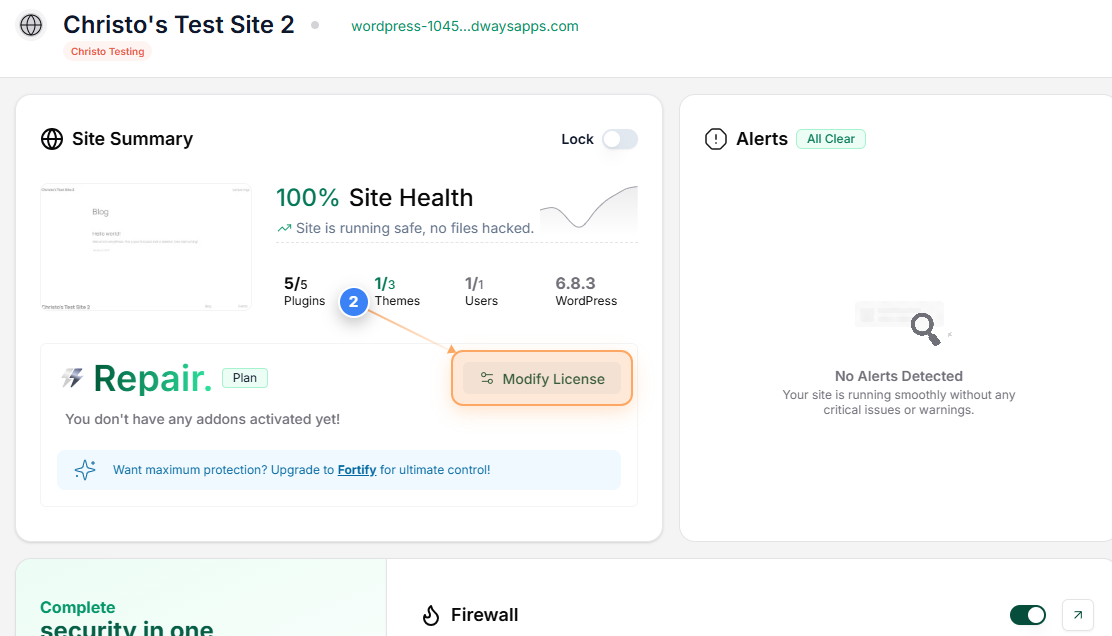Toggle the Lock switch in Site Summary
The image size is (1112, 636).
point(619,139)
